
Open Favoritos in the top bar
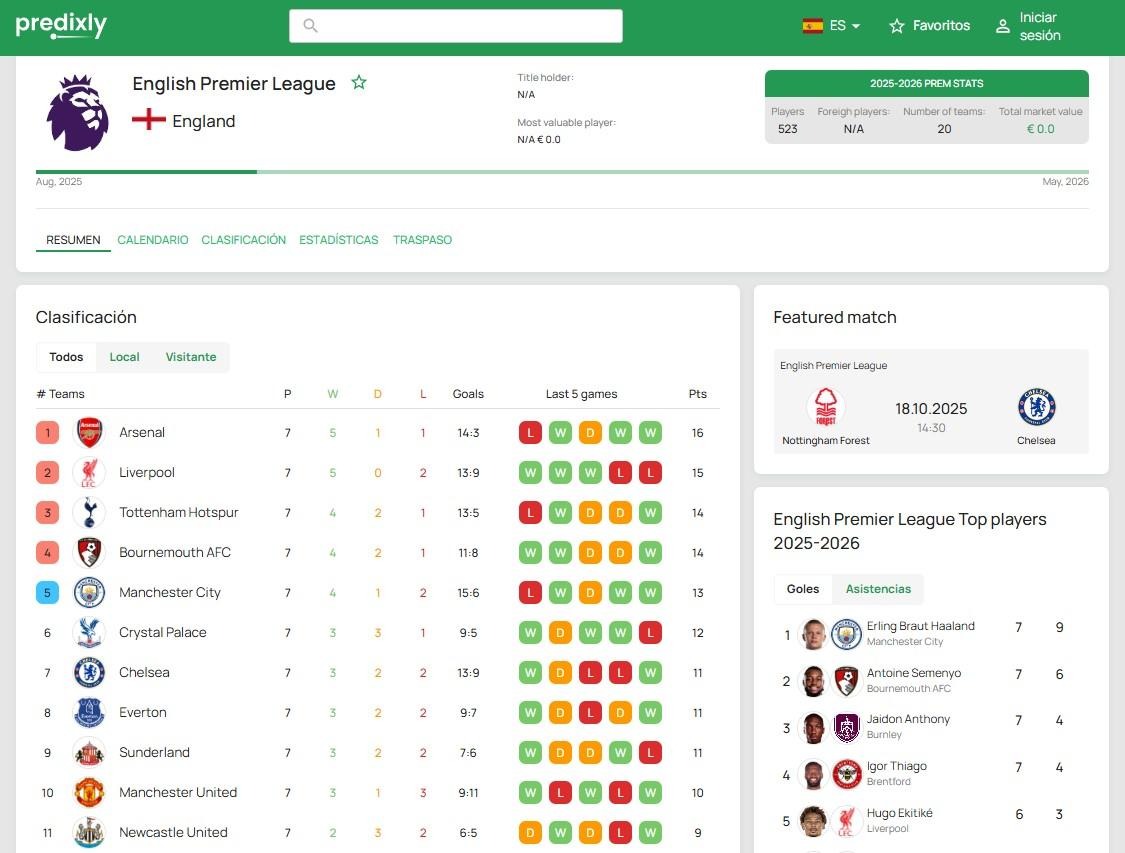coord(930,26)
